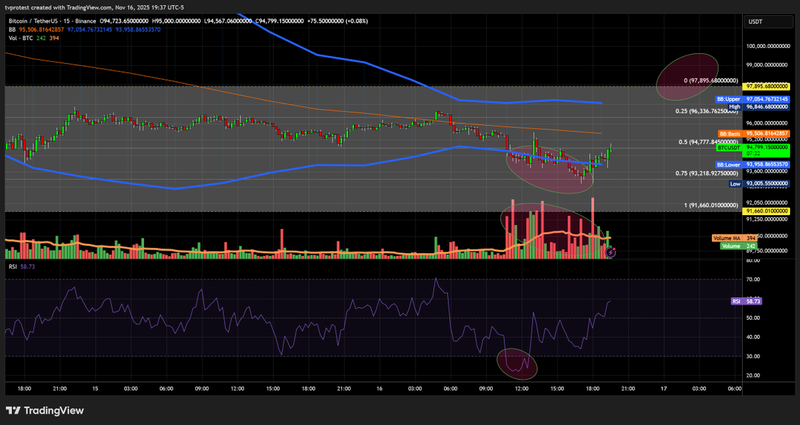The width and height of the screenshot is (800, 425).
Task: Click the High price label
Action: (x=734, y=109)
